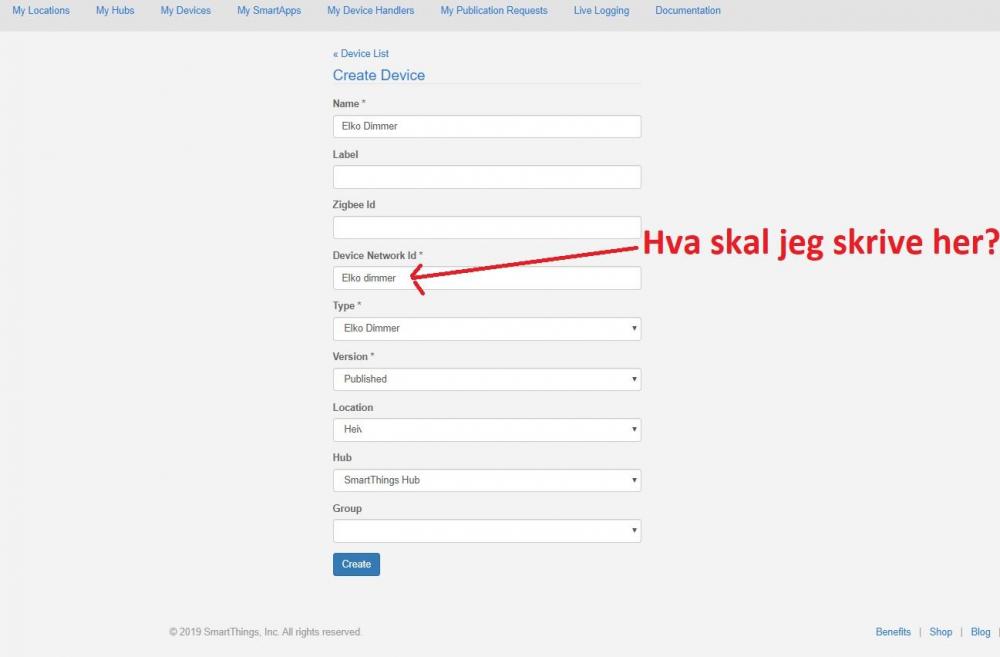This screenshot has height=657, width=1000.
Task: Open the Version dropdown showing Published
Action: (486, 379)
